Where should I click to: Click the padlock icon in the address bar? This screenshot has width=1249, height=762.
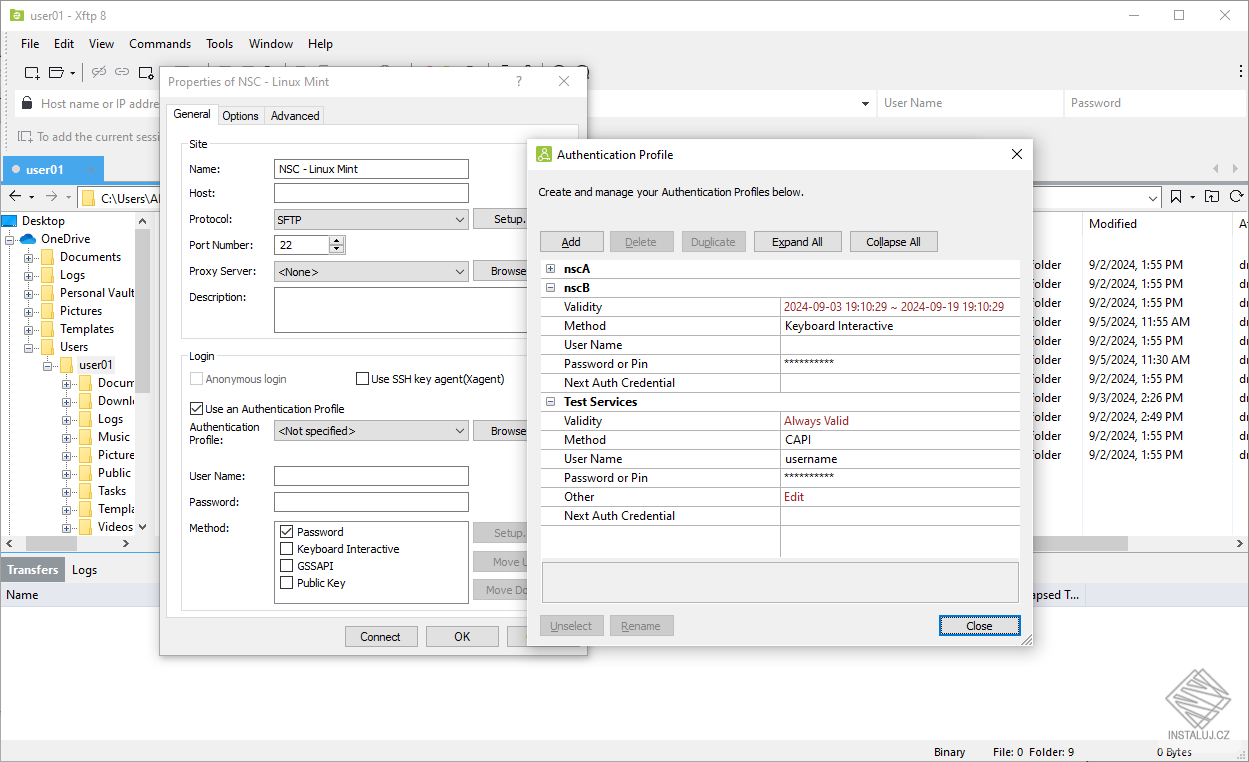pyautogui.click(x=27, y=103)
